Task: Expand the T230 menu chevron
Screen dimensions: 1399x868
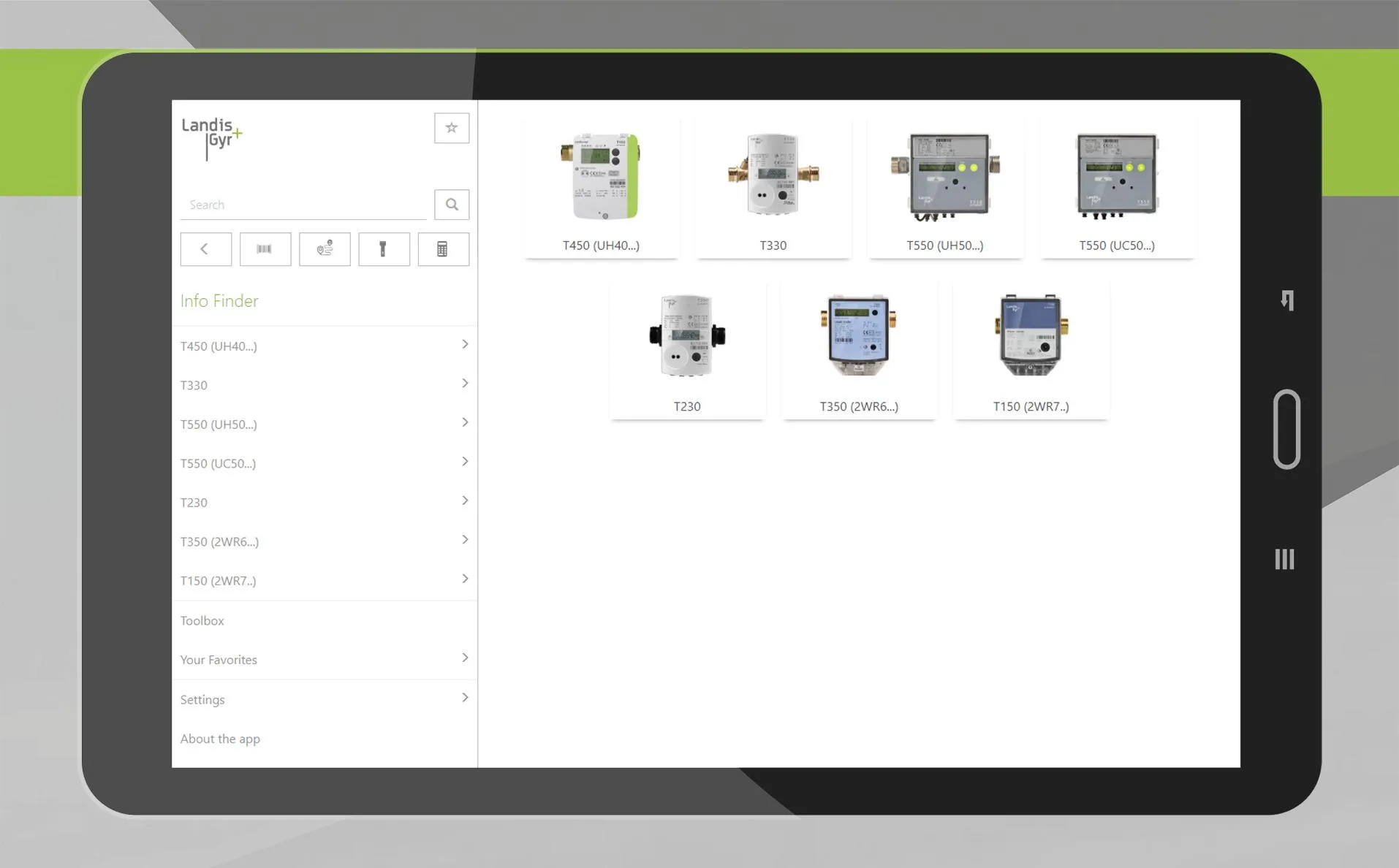Action: point(465,500)
